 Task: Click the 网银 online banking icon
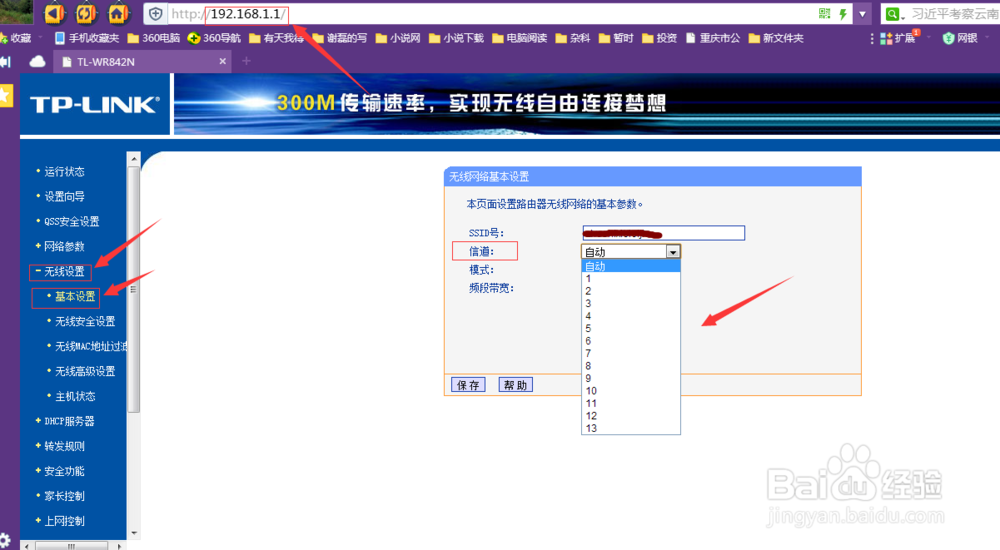(x=960, y=38)
